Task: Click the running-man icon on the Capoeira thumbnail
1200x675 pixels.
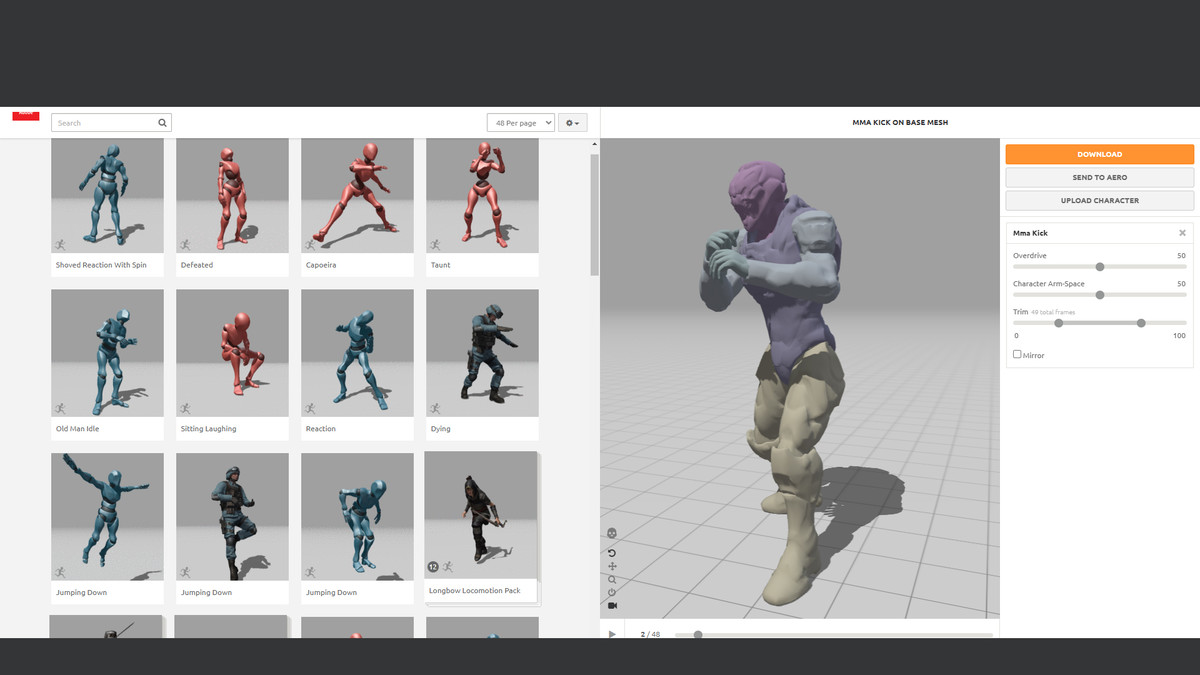Action: pyautogui.click(x=310, y=244)
